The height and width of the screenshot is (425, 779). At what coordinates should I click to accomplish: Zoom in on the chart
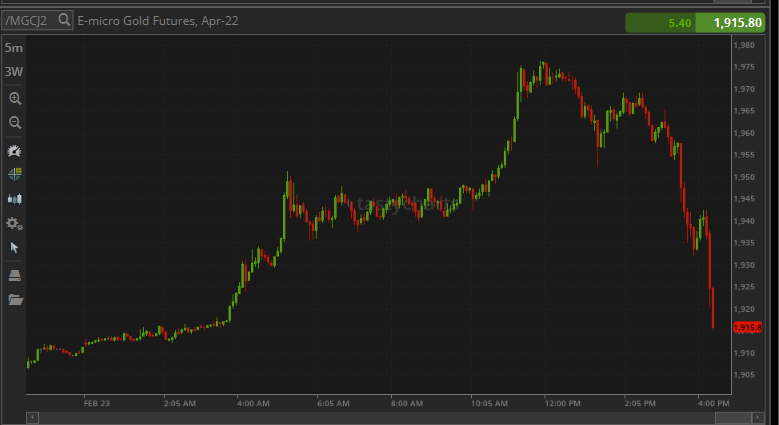tap(15, 99)
